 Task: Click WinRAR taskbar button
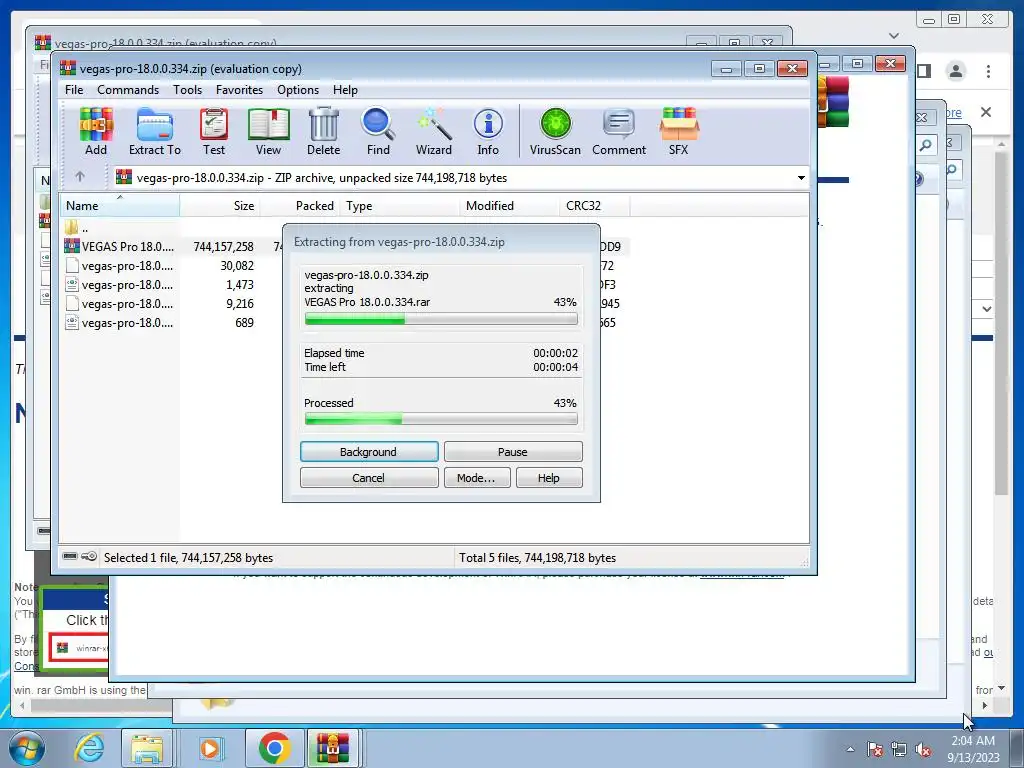[333, 748]
